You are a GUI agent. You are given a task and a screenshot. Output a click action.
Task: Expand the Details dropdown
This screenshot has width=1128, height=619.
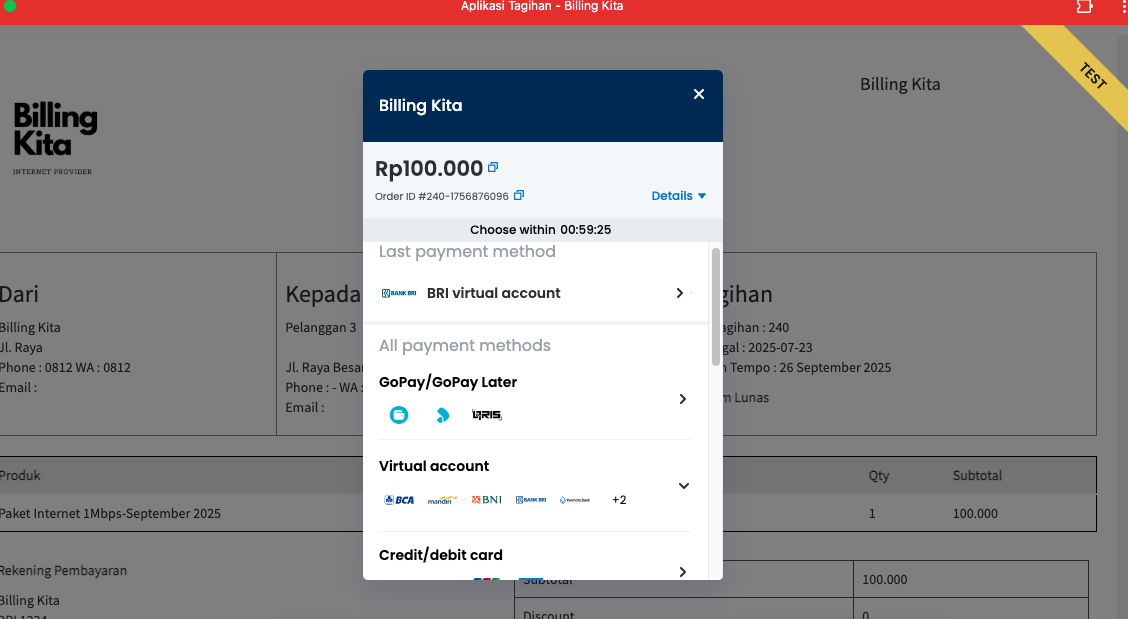(678, 196)
